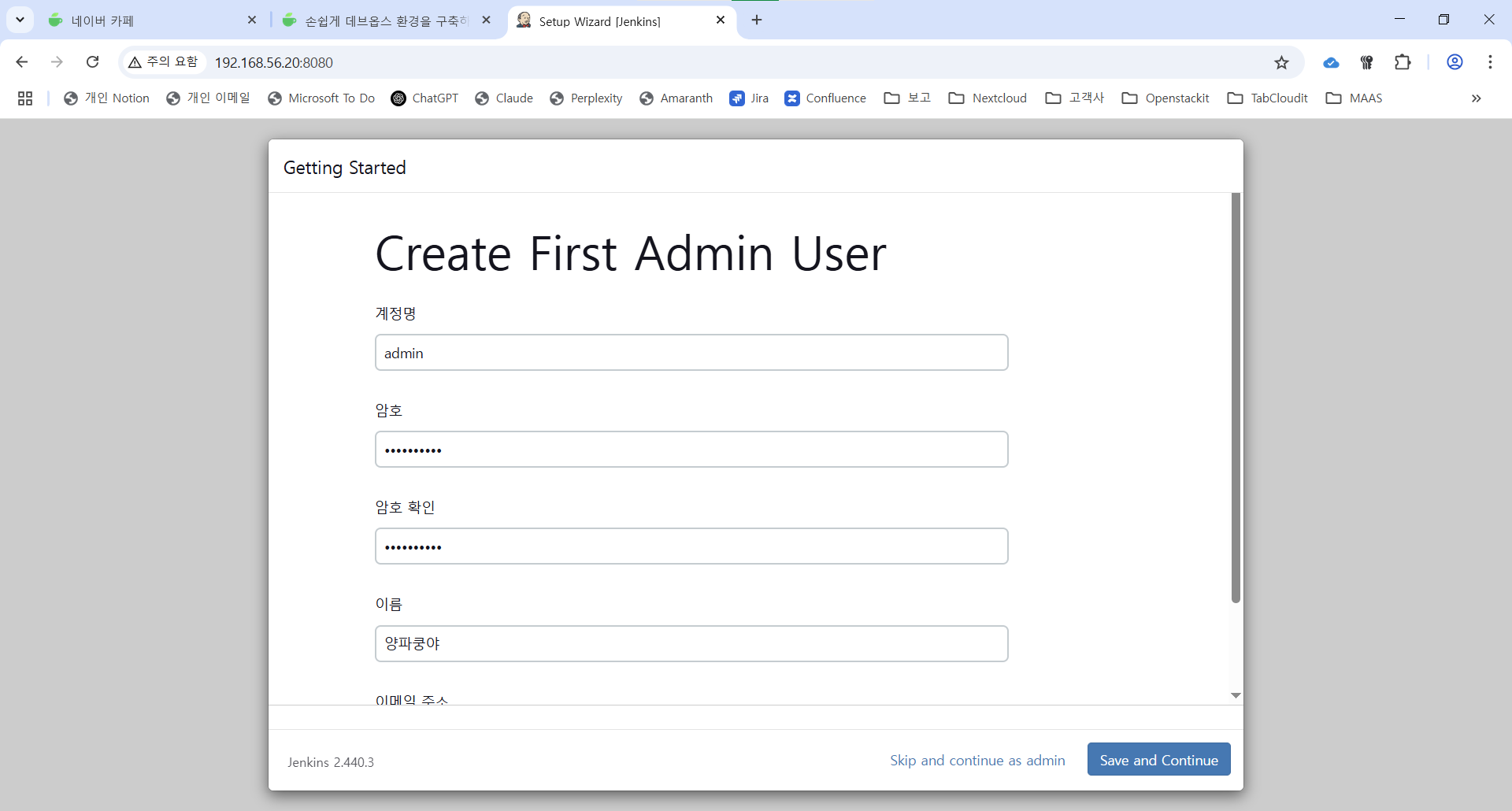The width and height of the screenshot is (1512, 811).
Task: Open the Jira bookmark
Action: [750, 98]
